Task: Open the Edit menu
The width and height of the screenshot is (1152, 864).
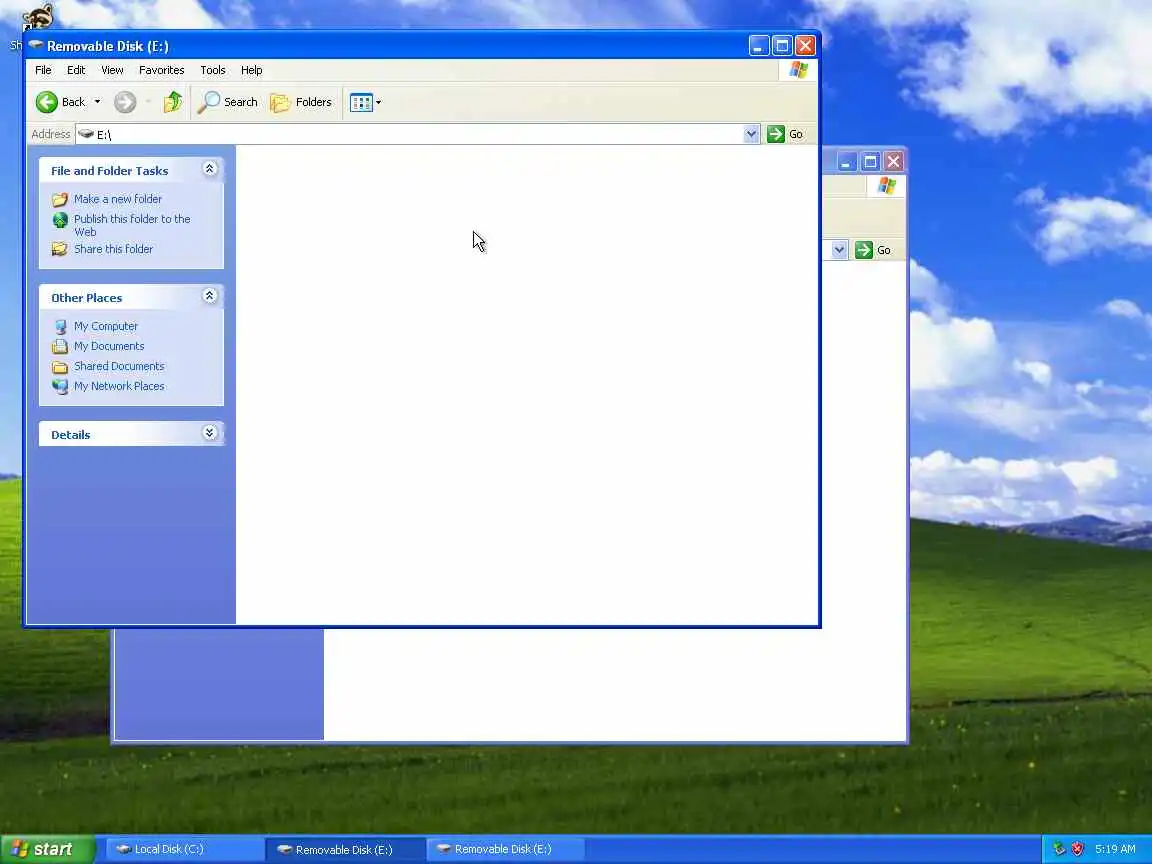Action: [76, 70]
